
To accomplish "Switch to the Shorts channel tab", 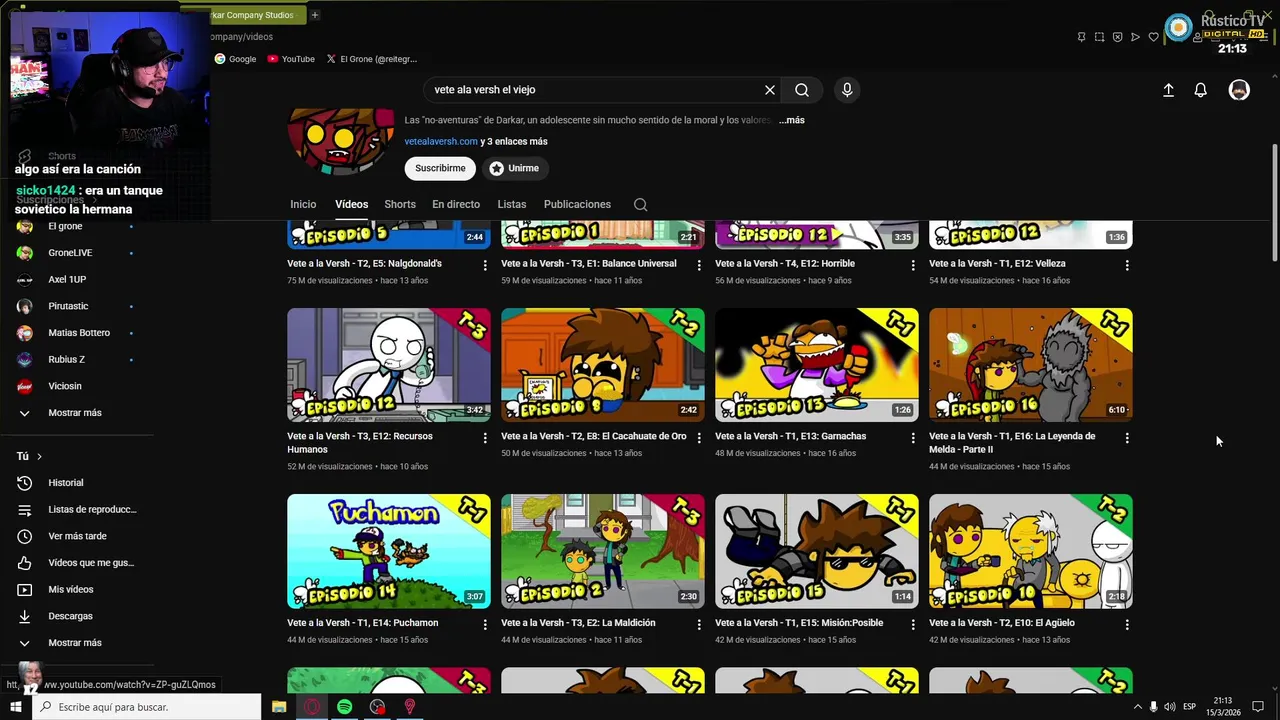I will [x=400, y=204].
